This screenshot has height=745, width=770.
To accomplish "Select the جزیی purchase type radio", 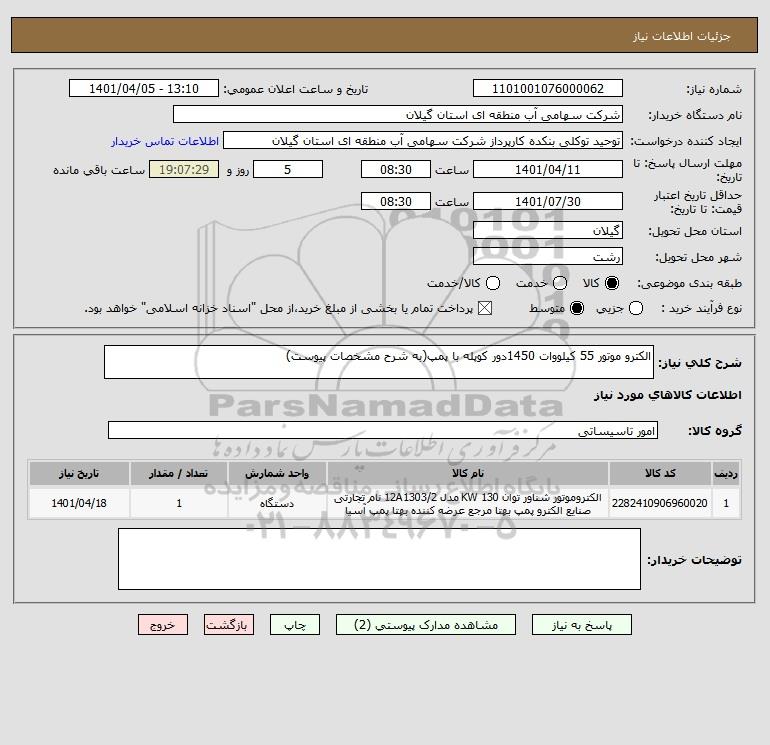I will pos(636,308).
